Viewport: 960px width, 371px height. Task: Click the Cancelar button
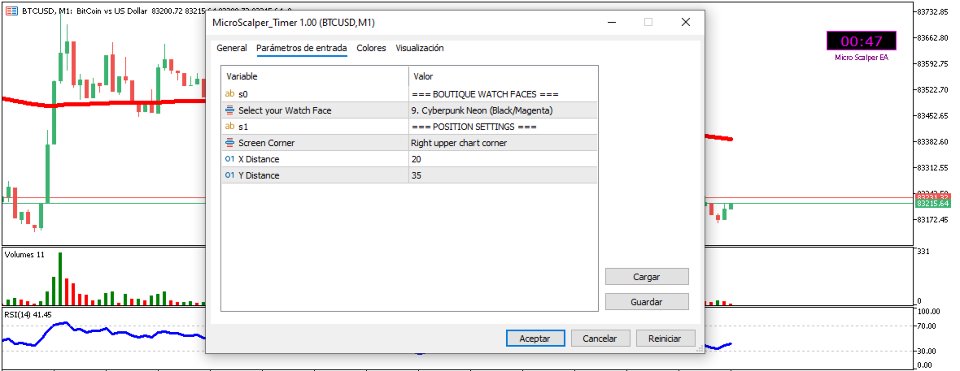(x=599, y=338)
